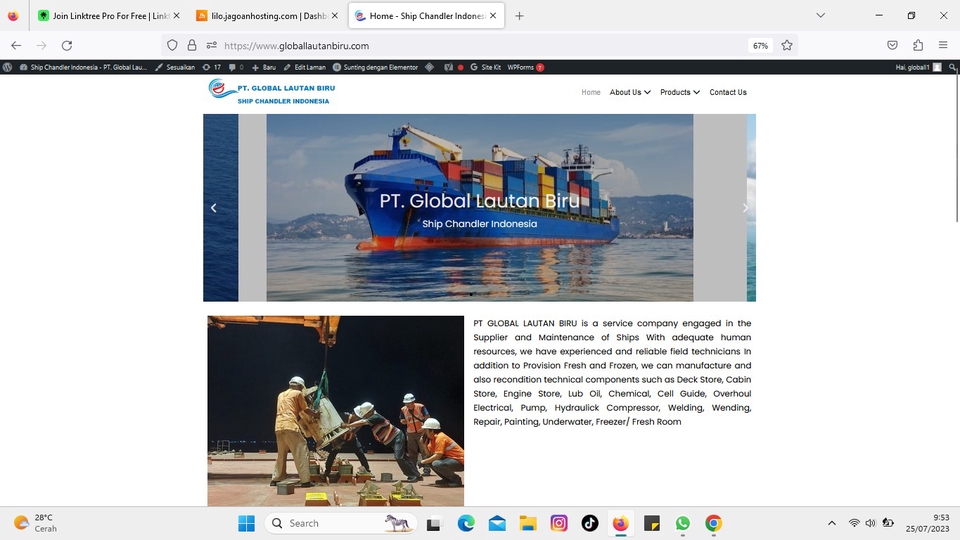Go back with the browser back arrow
This screenshot has height=540, width=960.
16,45
